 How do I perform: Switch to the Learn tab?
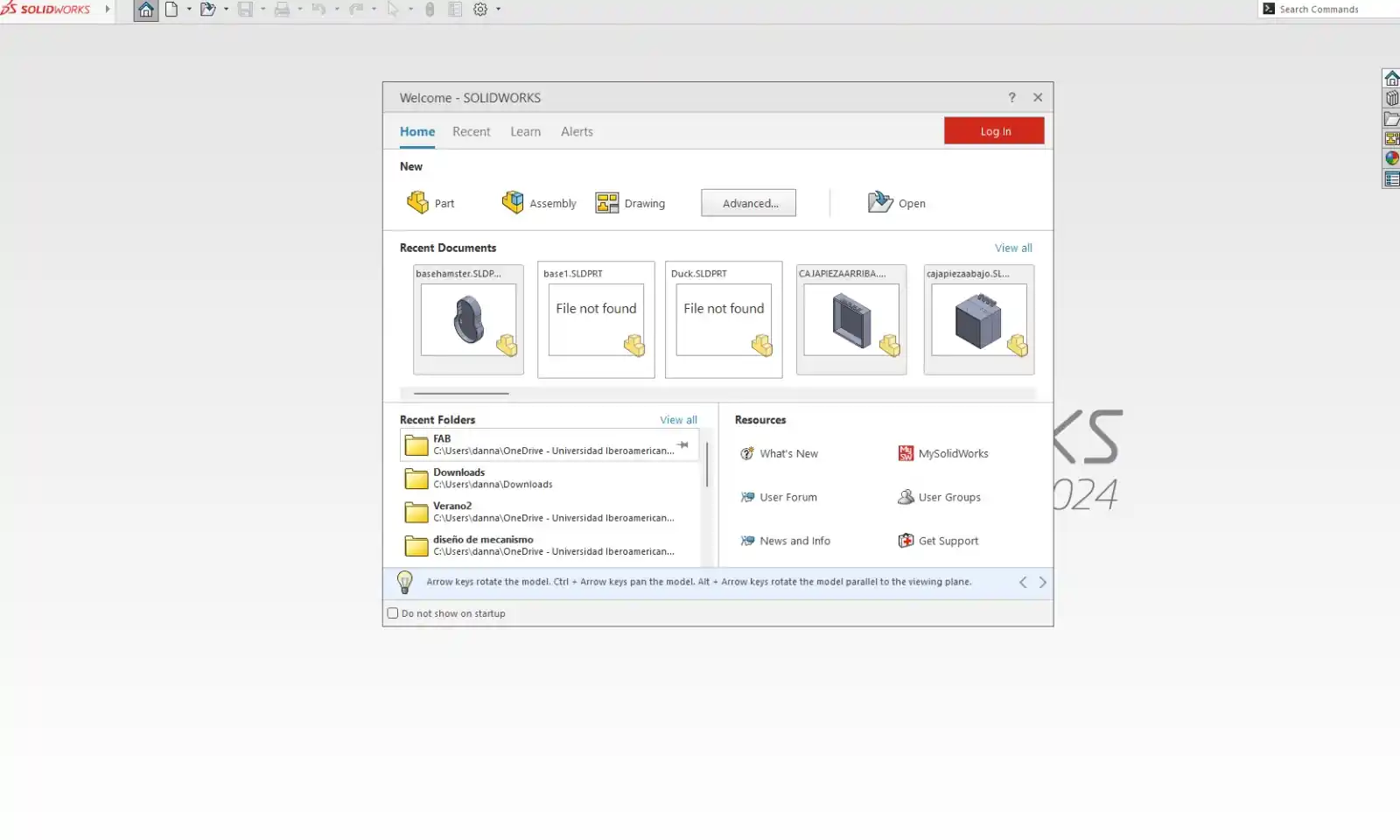coord(525,131)
